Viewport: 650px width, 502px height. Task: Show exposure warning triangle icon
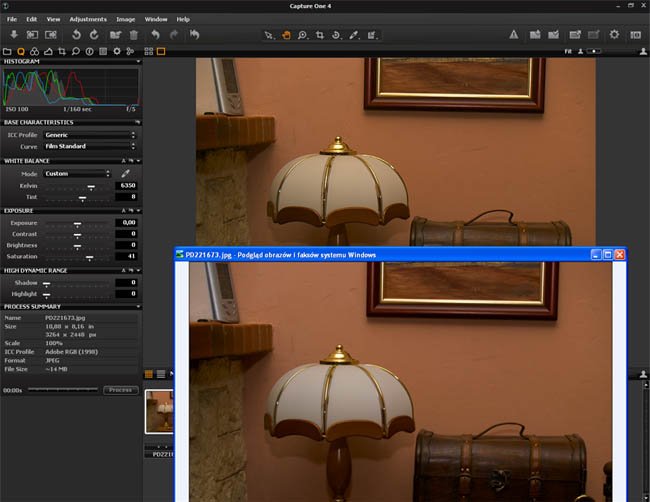(514, 35)
